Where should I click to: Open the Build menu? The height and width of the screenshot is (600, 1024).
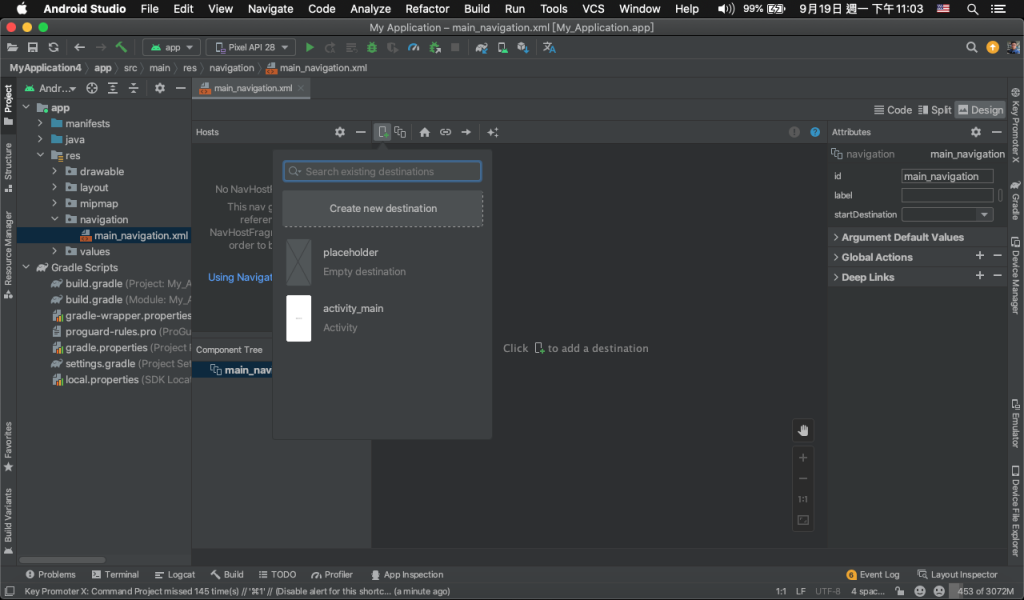[477, 9]
